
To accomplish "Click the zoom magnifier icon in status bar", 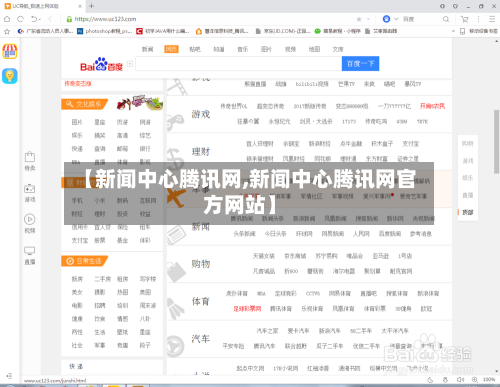I will tap(474, 380).
